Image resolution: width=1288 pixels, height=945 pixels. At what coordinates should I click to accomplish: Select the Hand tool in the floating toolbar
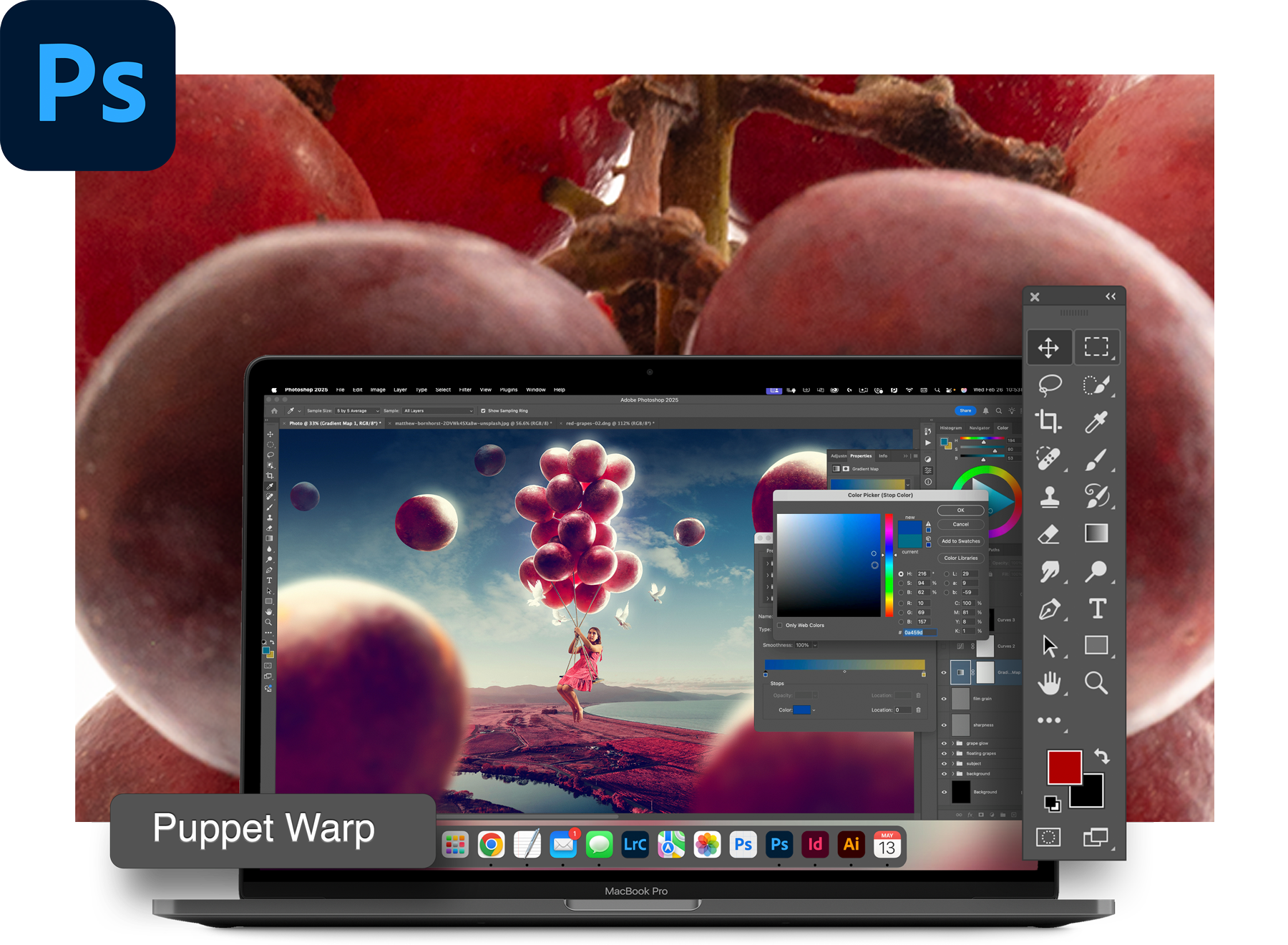tap(1049, 683)
